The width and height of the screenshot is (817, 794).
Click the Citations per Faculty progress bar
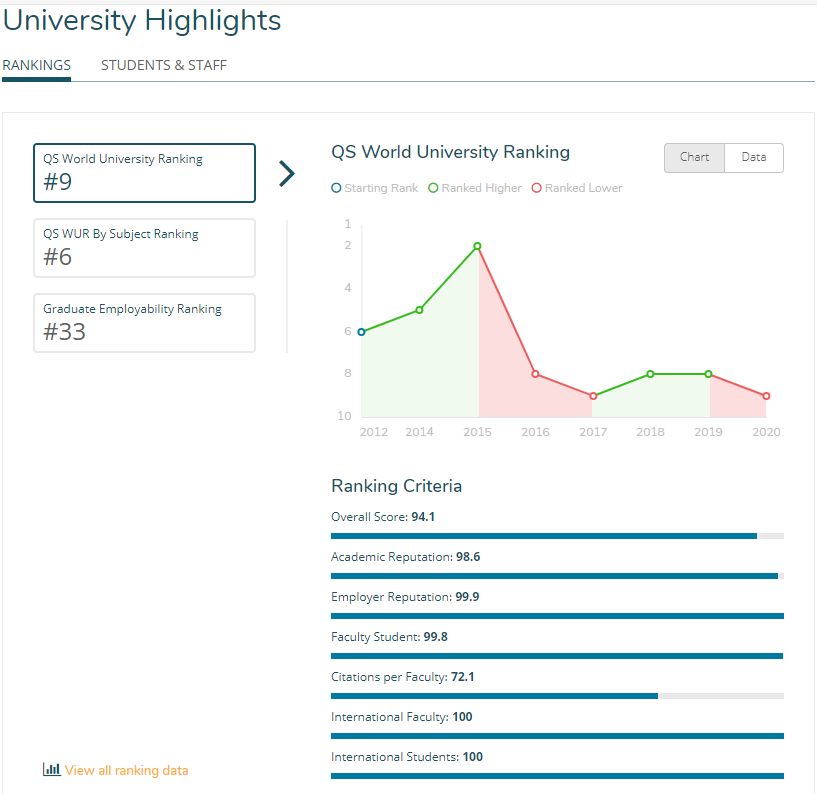pos(557,696)
